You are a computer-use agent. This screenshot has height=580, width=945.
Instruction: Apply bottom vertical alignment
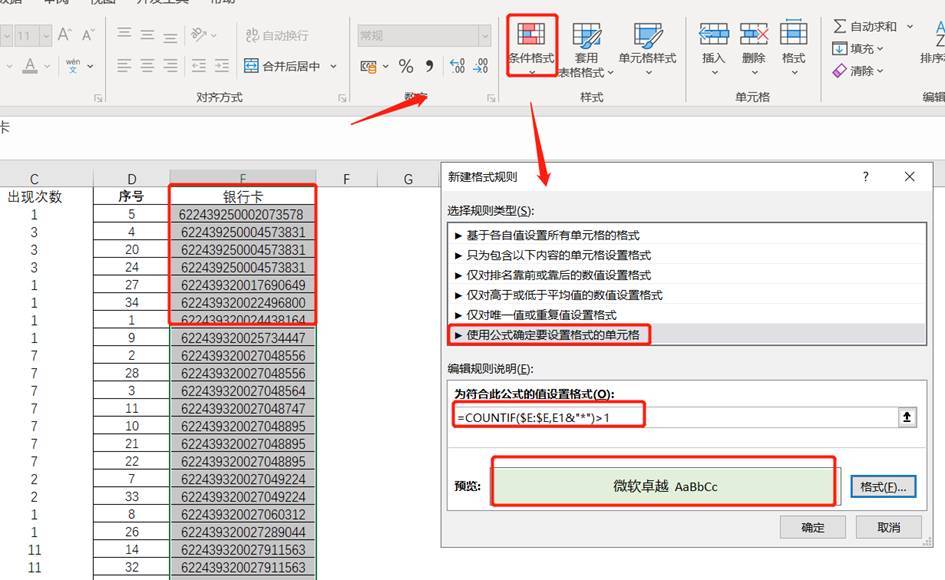171,36
